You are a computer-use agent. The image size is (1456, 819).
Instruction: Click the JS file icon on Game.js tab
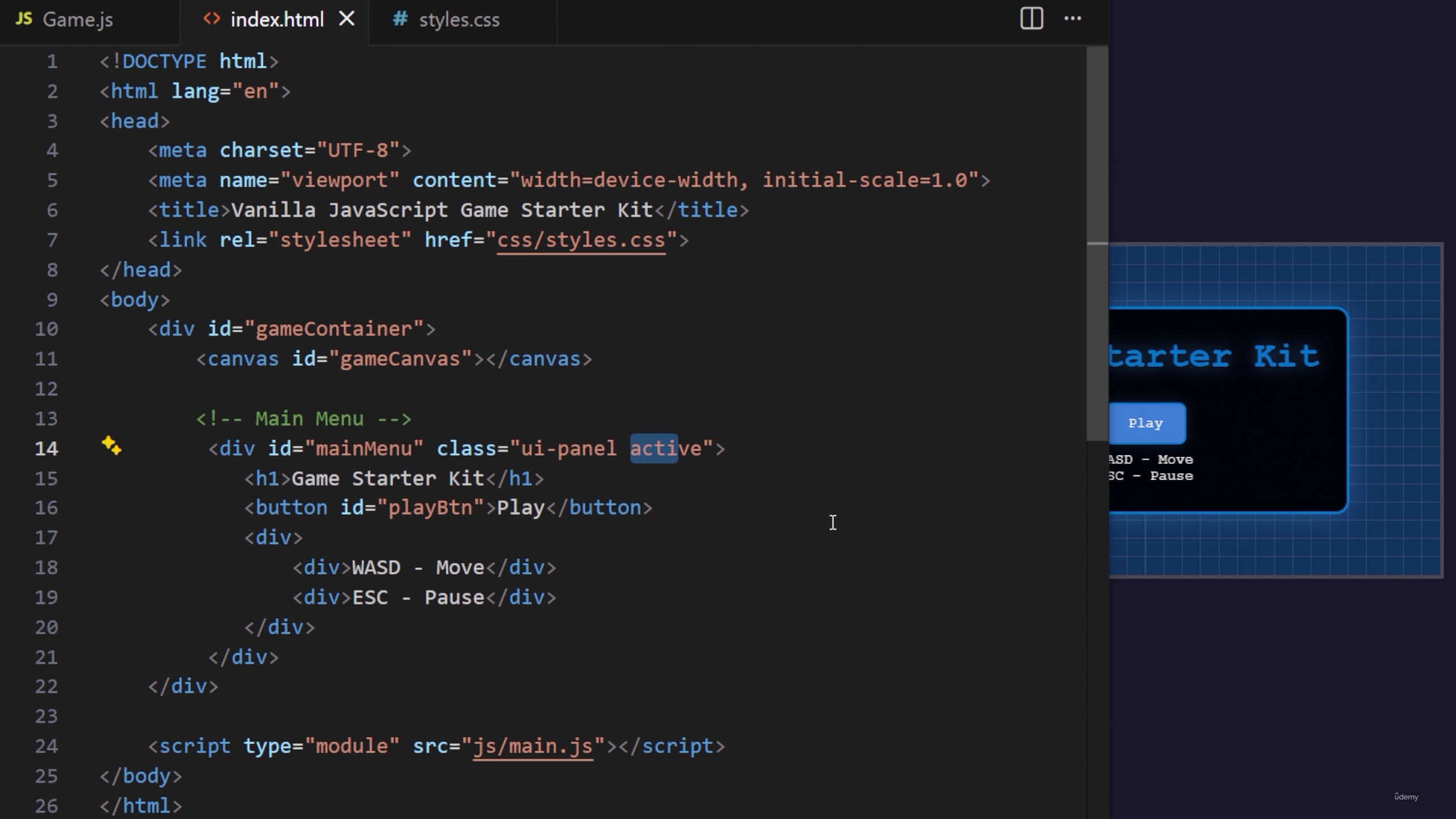pos(24,19)
